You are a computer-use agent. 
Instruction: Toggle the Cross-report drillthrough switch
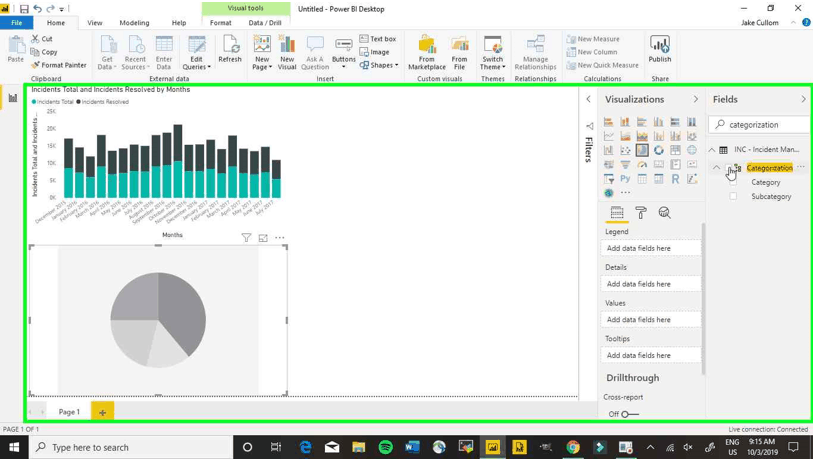point(630,414)
